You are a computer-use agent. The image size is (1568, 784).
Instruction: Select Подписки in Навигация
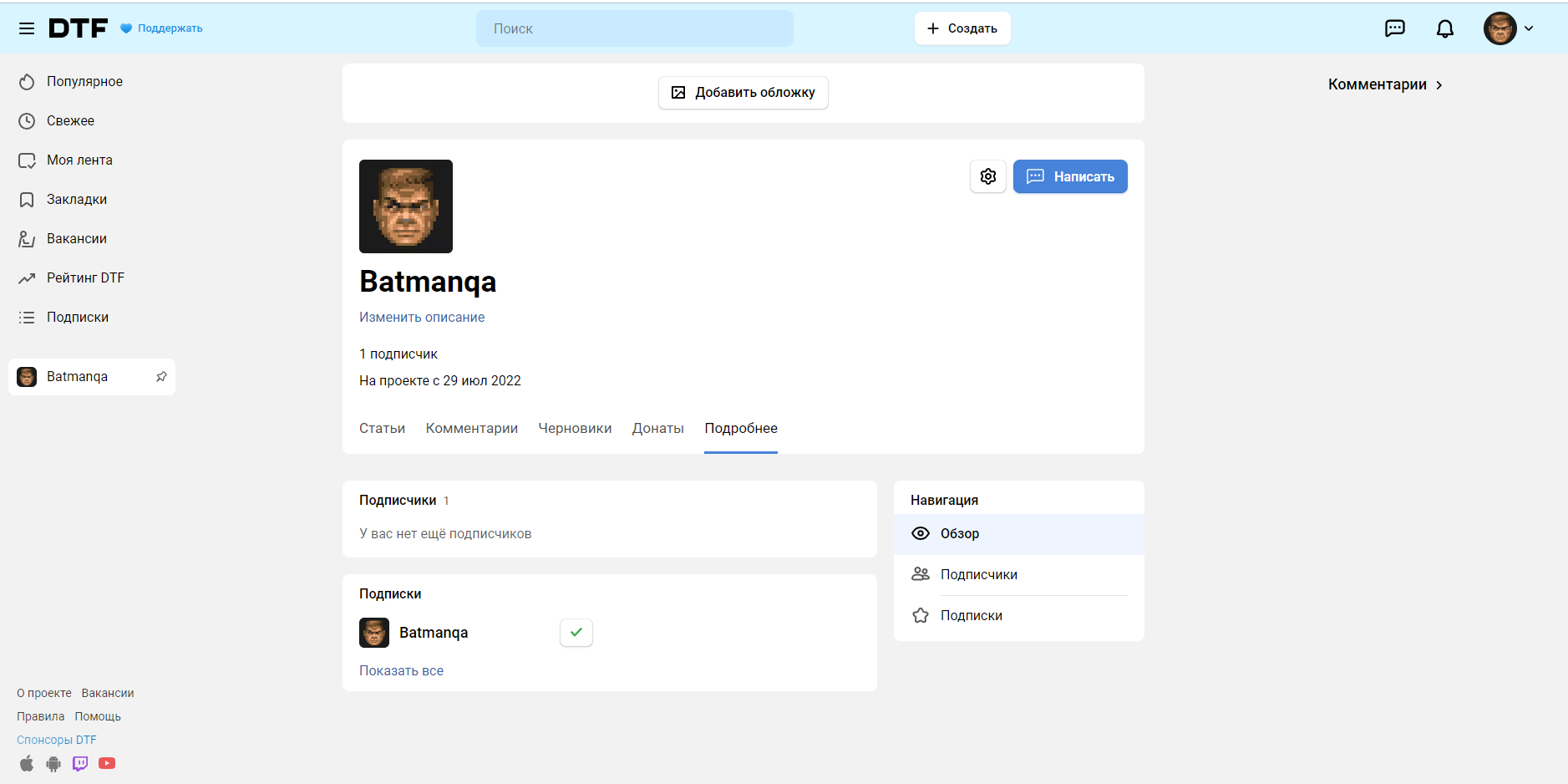pyautogui.click(x=1019, y=616)
